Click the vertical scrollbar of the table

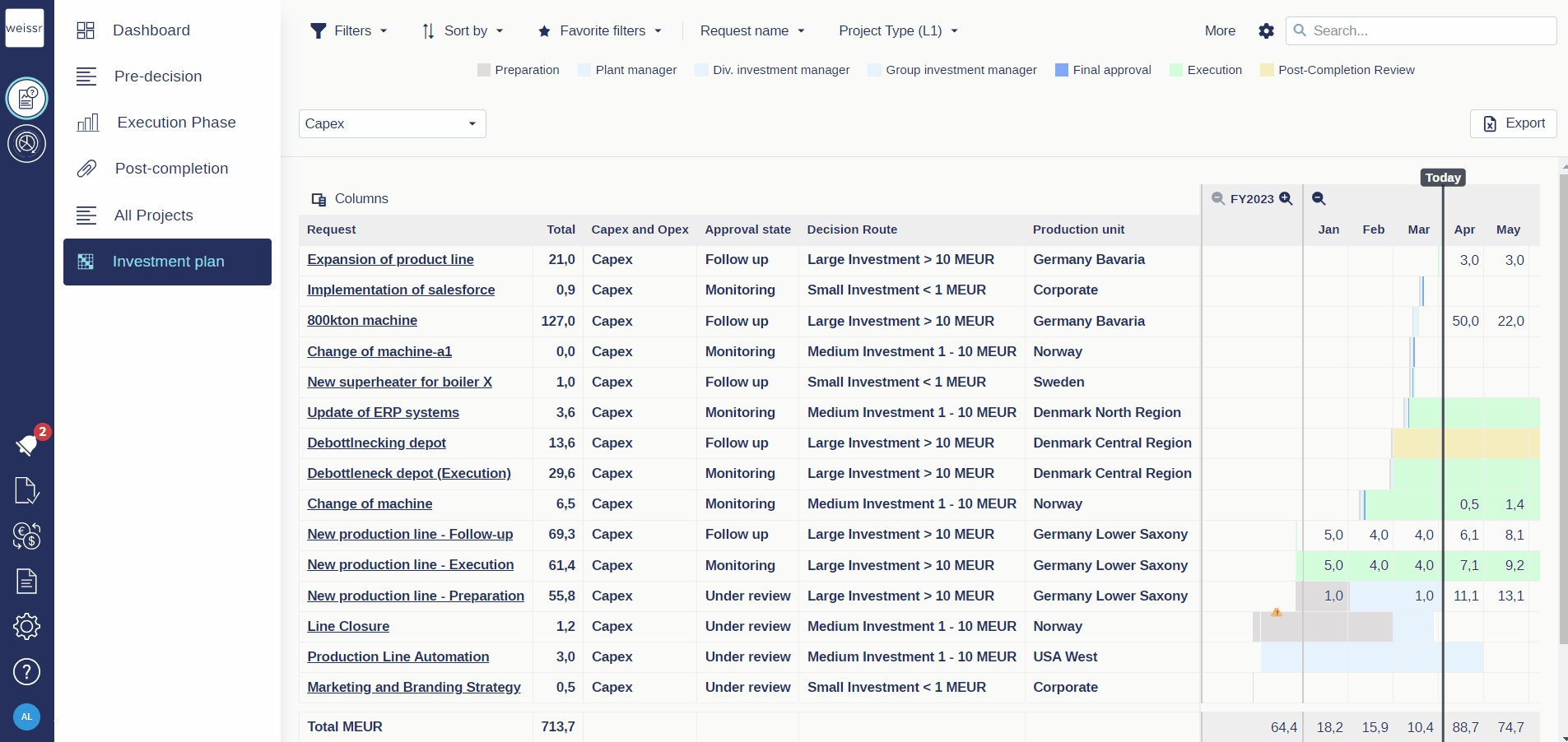click(1564, 408)
